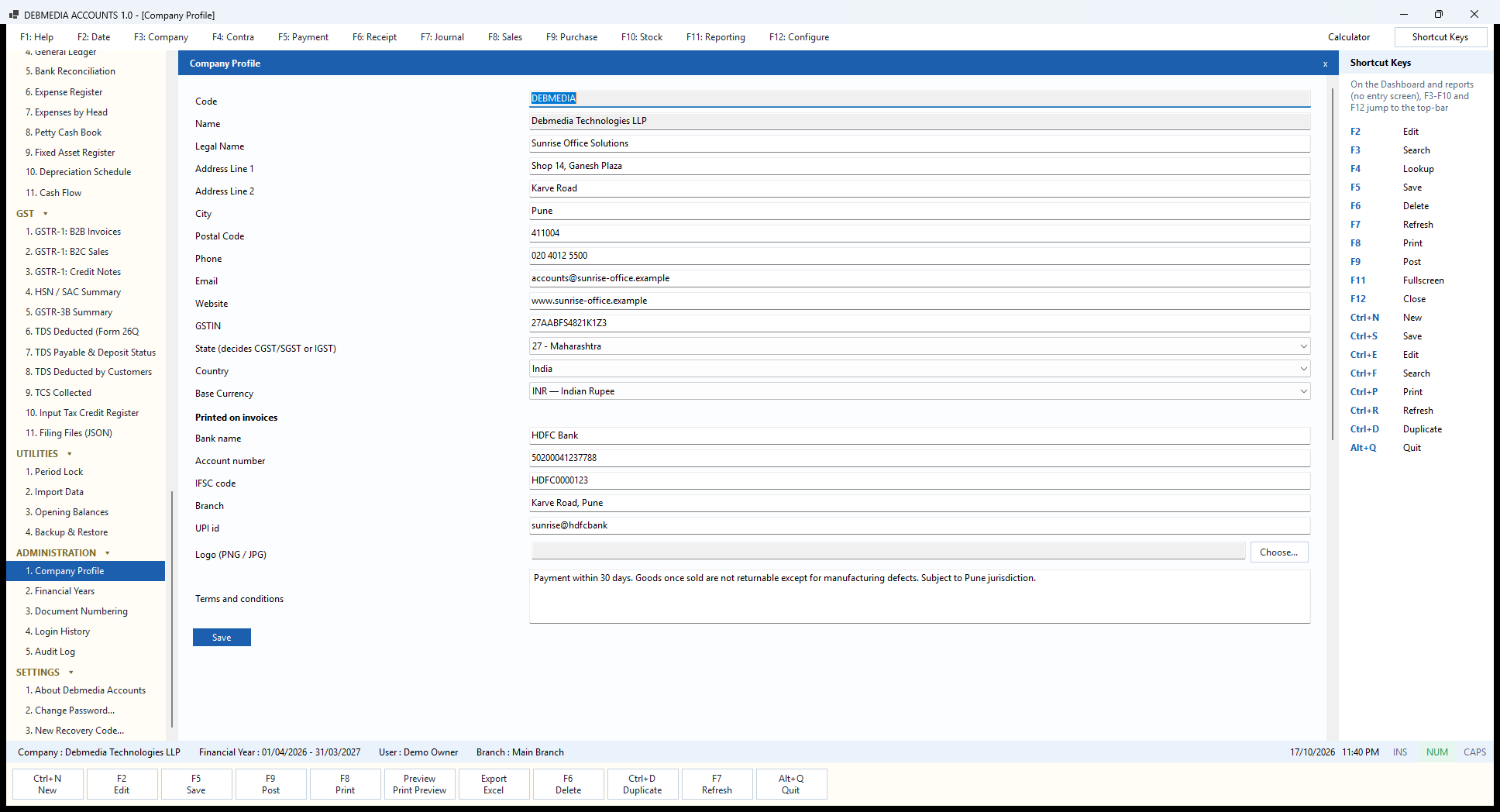Open Document Numbering in the sidebar
The height and width of the screenshot is (812, 1500).
(x=77, y=611)
